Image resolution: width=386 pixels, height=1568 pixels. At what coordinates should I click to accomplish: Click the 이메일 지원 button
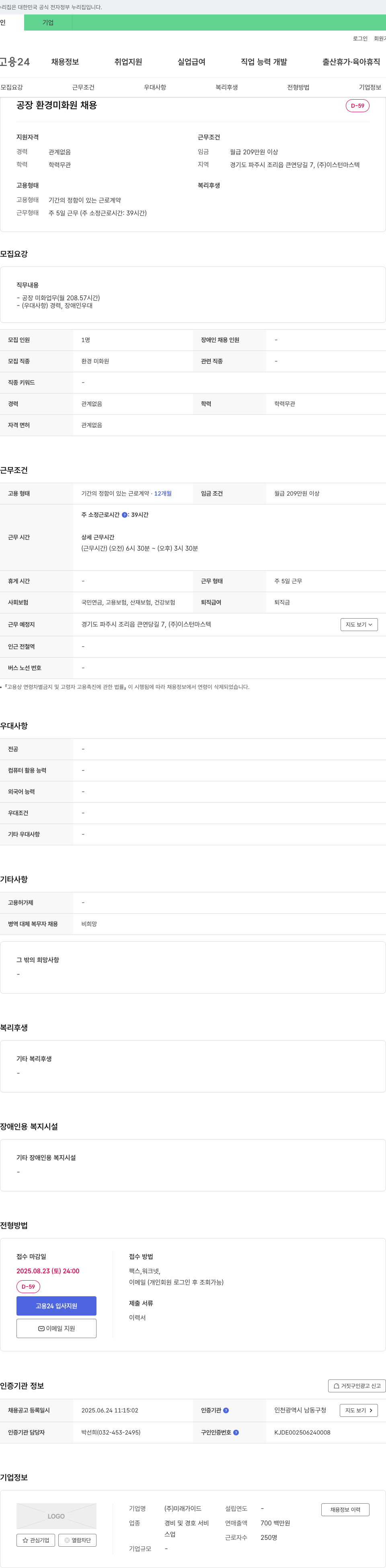[x=56, y=1328]
